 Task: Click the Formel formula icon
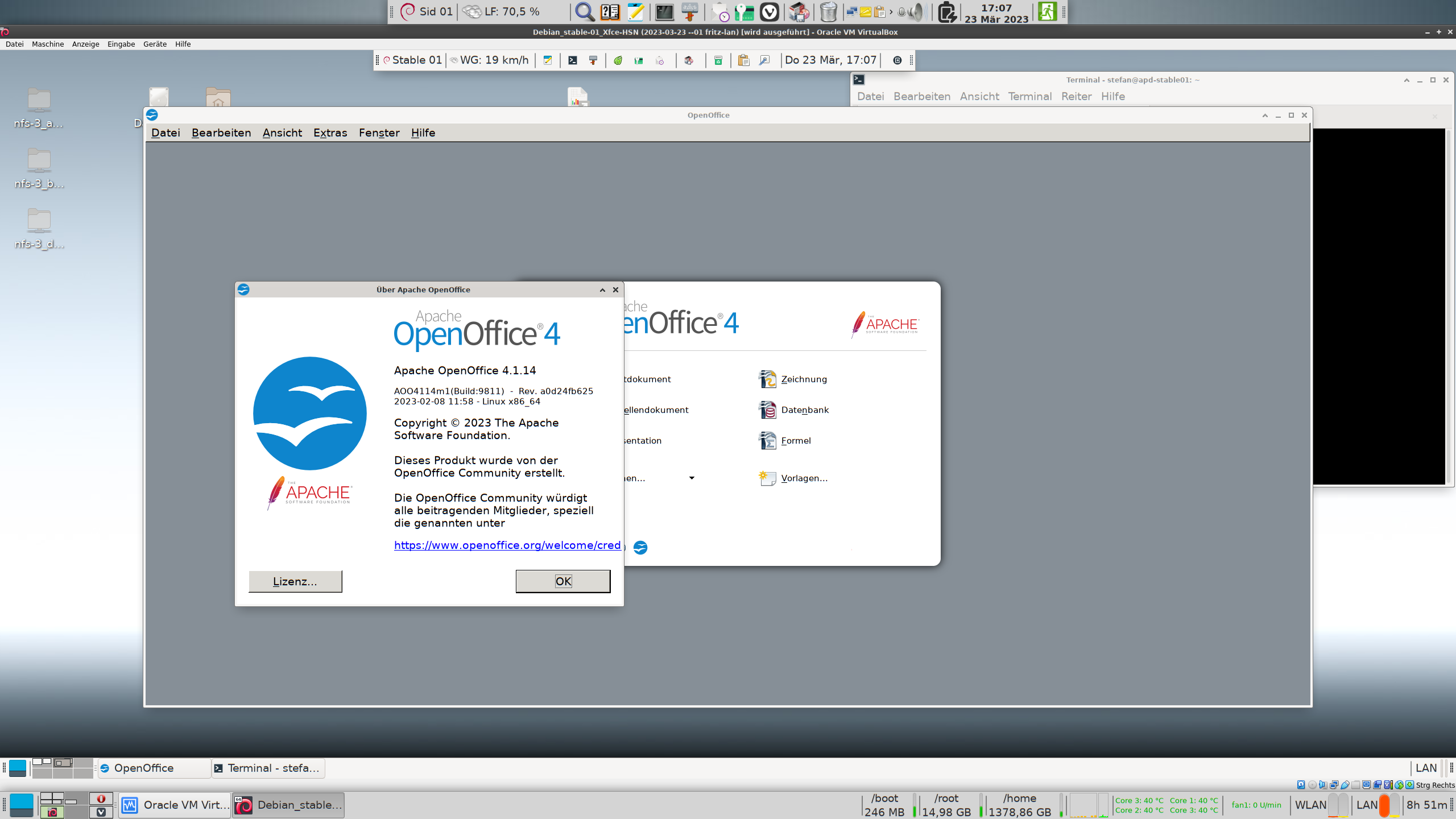tap(767, 440)
